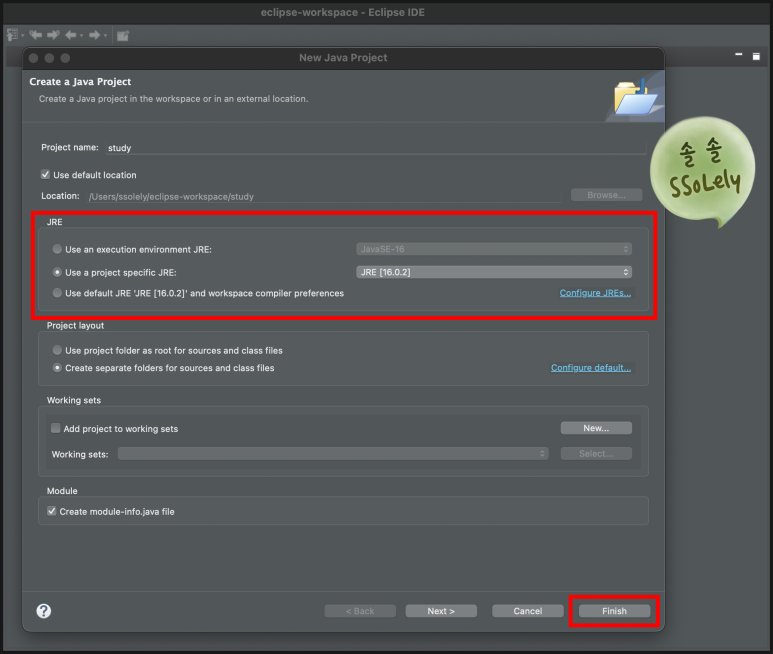Click Previous Edit Location arrow icon
This screenshot has height=654, width=773.
click(x=35, y=34)
